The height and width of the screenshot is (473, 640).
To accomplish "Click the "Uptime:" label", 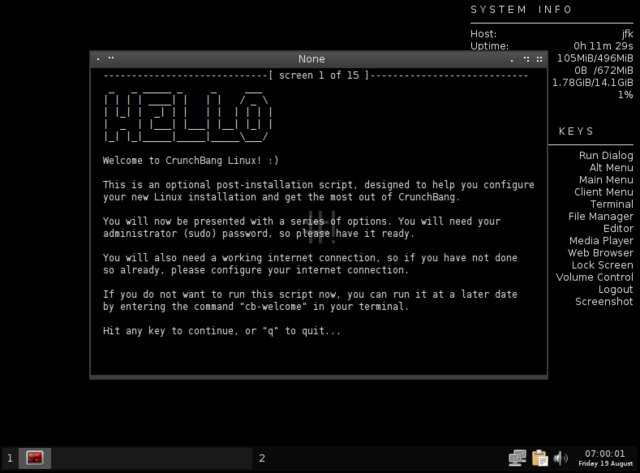I will coord(489,46).
